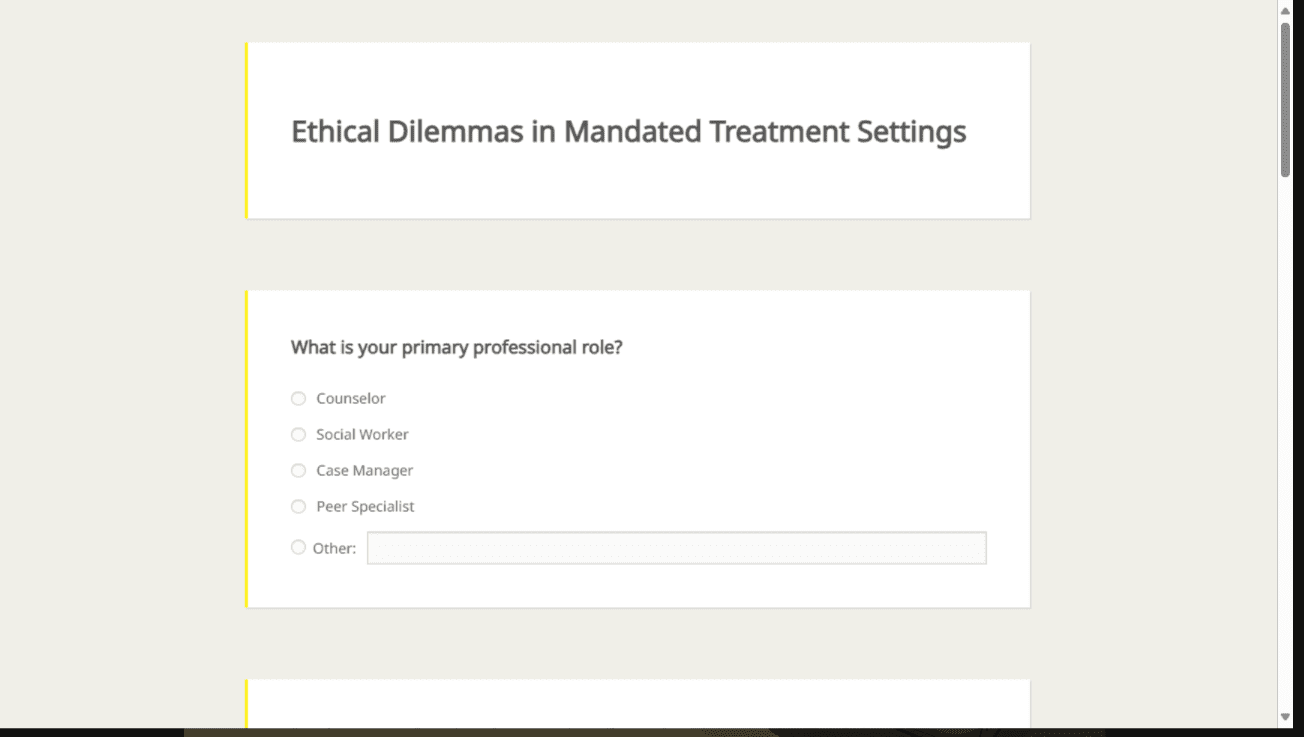The width and height of the screenshot is (1304, 737).
Task: Select the Peer Specialist radio circle
Action: point(298,507)
